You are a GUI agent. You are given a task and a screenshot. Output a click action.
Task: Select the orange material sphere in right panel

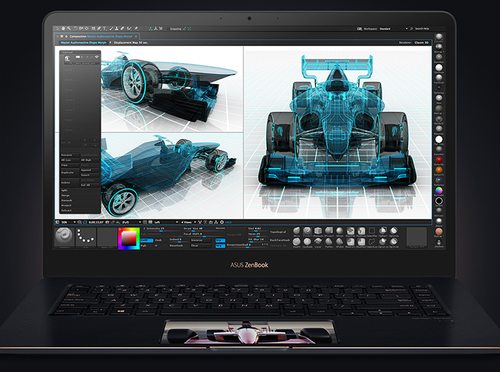(439, 170)
